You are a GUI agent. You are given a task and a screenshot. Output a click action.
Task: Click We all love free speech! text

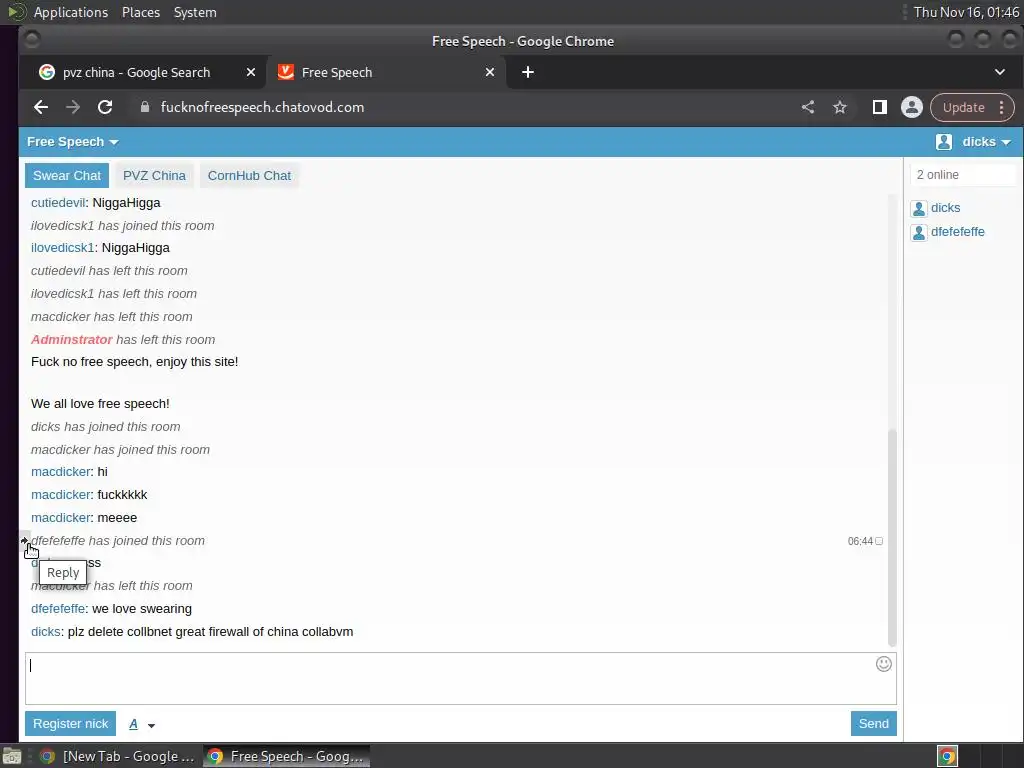click(x=100, y=404)
